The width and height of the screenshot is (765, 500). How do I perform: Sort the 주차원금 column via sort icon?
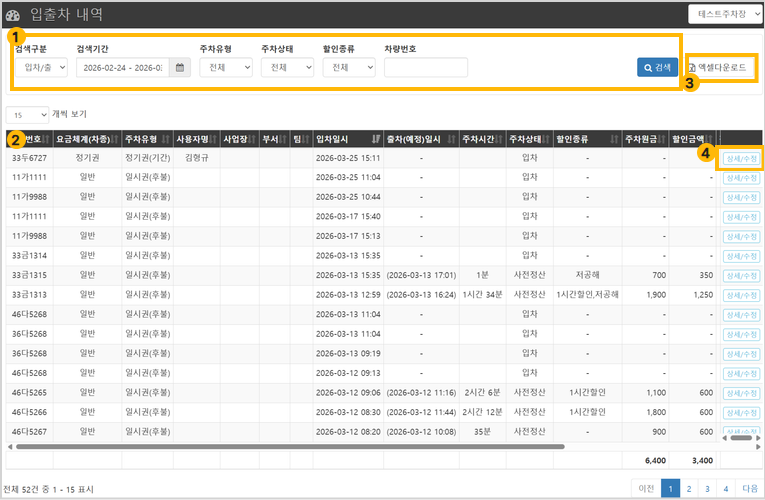[661, 140]
